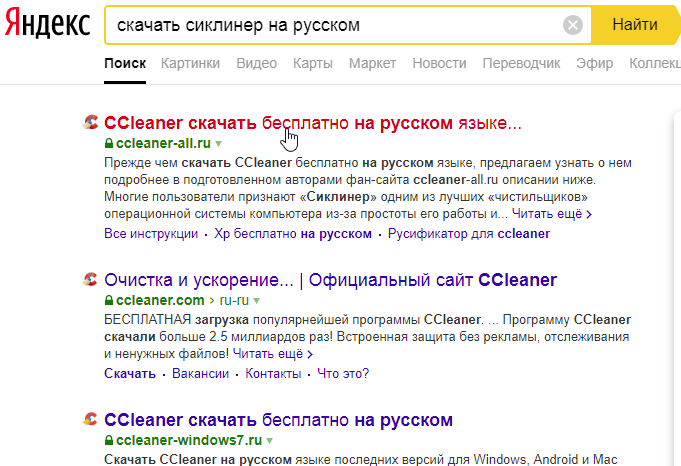Open the 'Вакансии' sitelink

click(x=201, y=373)
